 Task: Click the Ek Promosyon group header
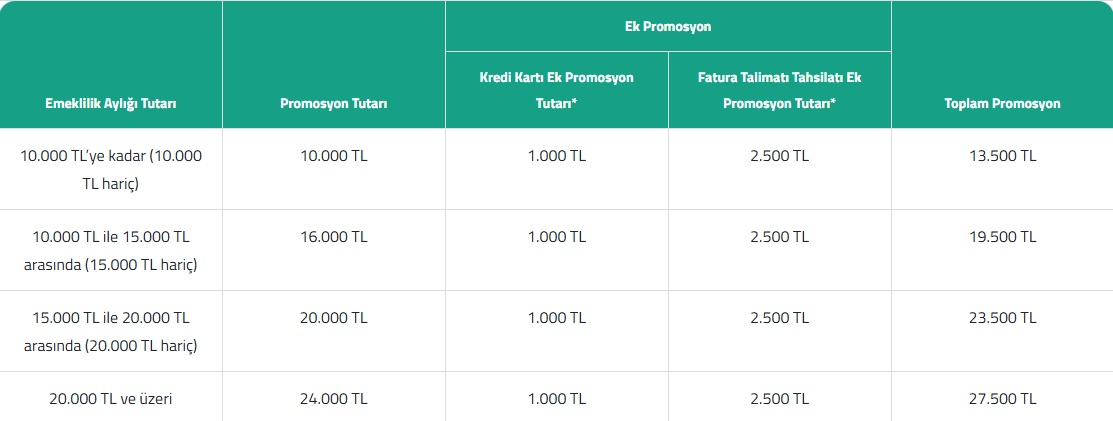[668, 27]
